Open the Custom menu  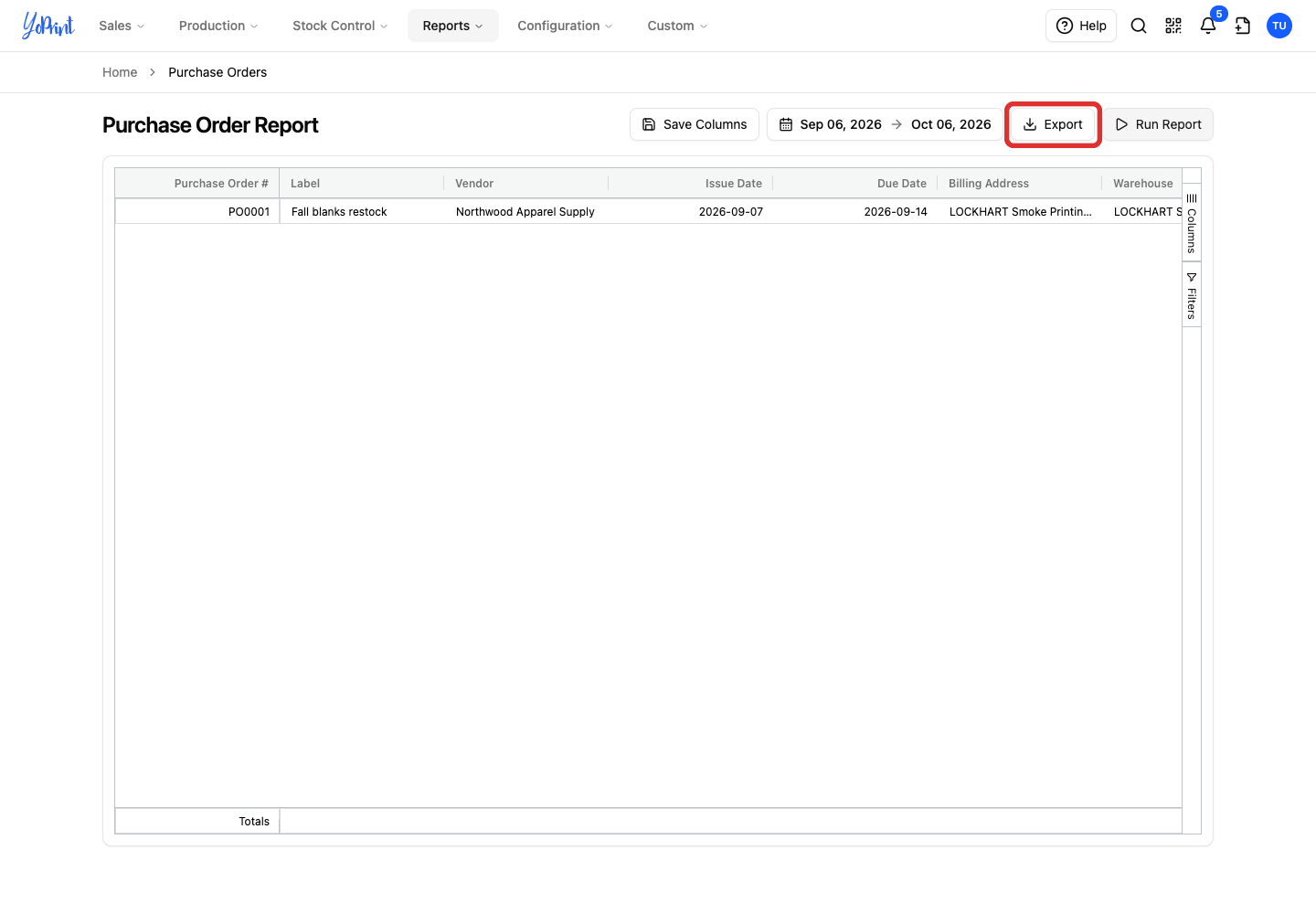[677, 26]
